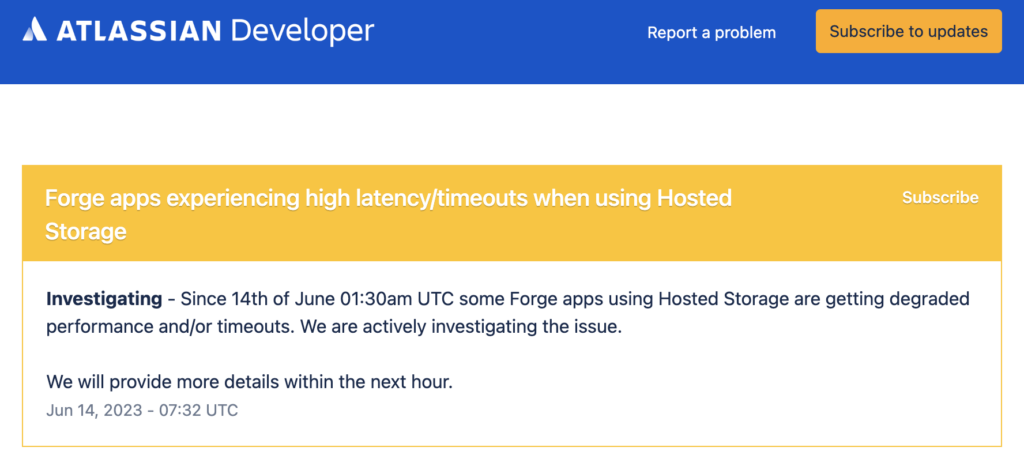This screenshot has width=1024, height=466.
Task: Open the Report a problem link
Action: 711,32
